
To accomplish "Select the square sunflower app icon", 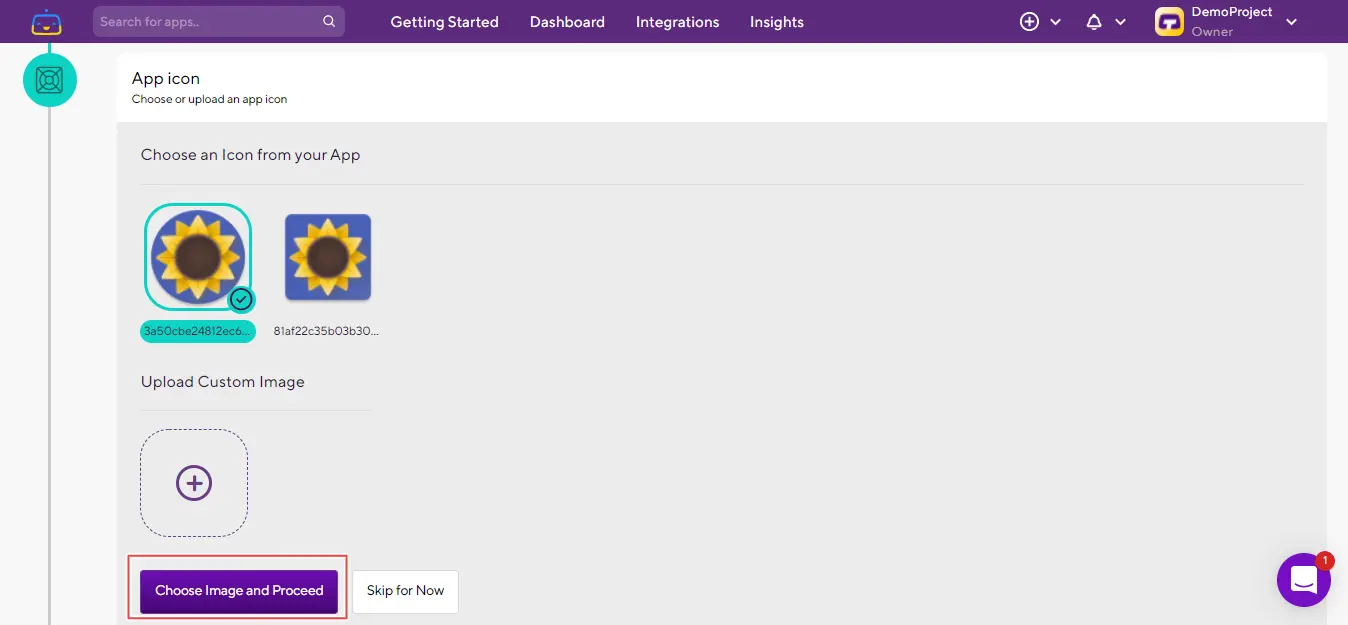I will click(328, 257).
